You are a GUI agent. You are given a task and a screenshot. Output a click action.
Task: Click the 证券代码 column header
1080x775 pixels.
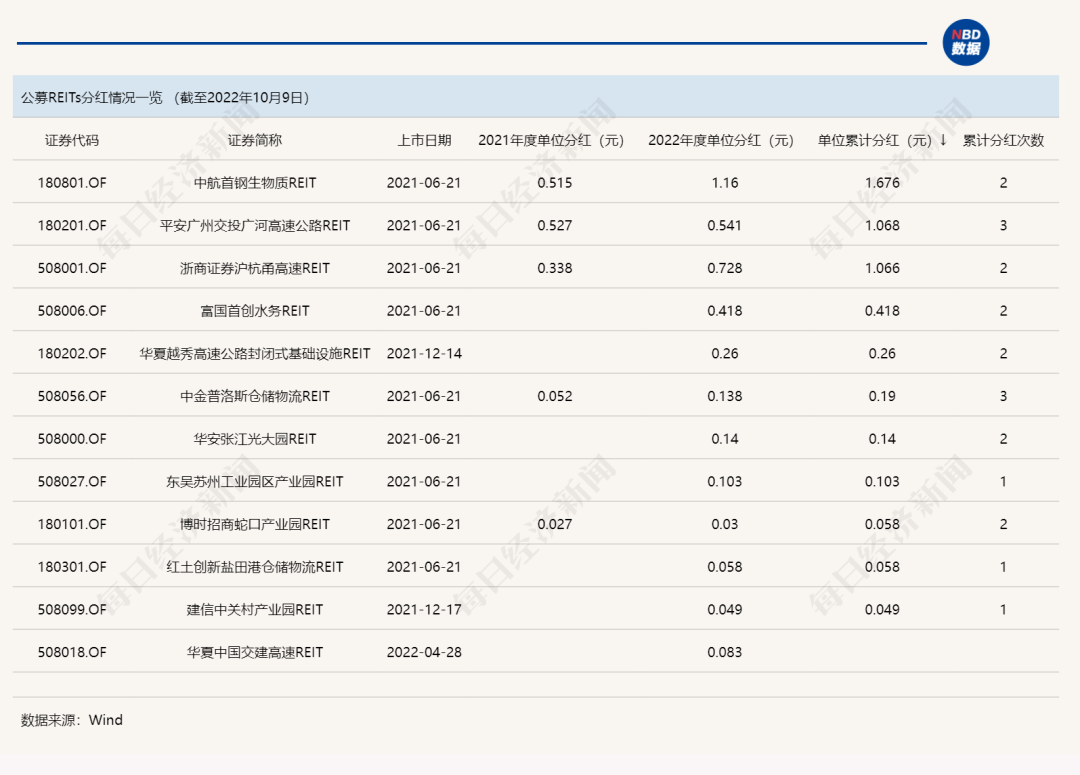72,141
